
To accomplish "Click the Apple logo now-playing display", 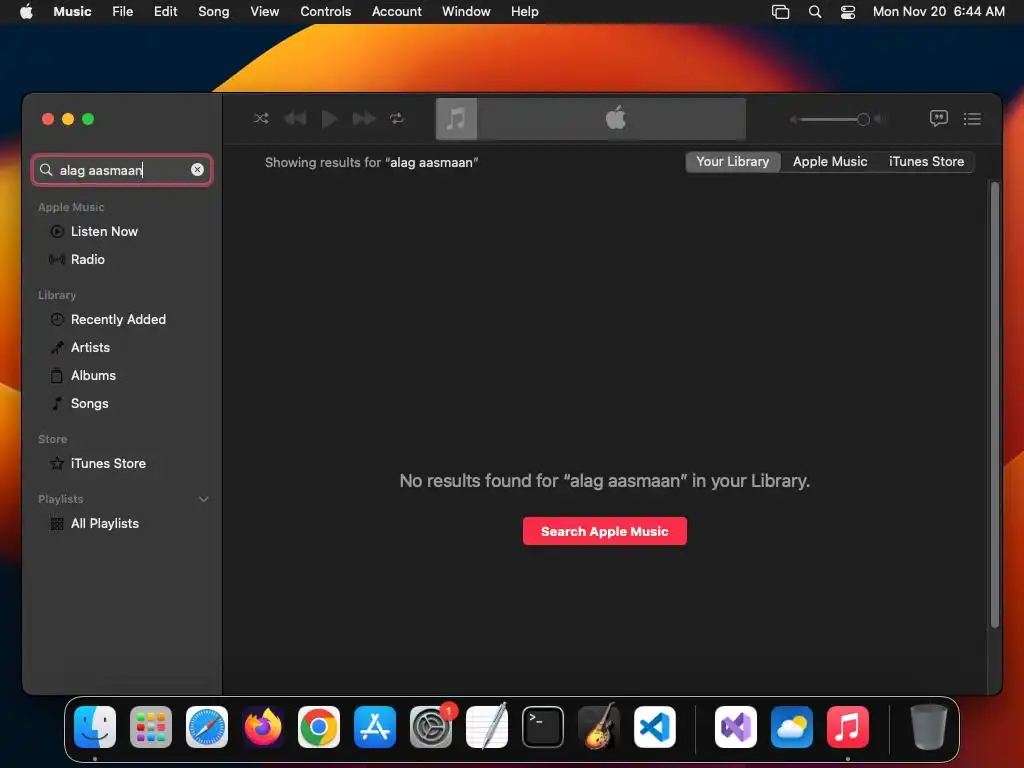I will point(615,119).
